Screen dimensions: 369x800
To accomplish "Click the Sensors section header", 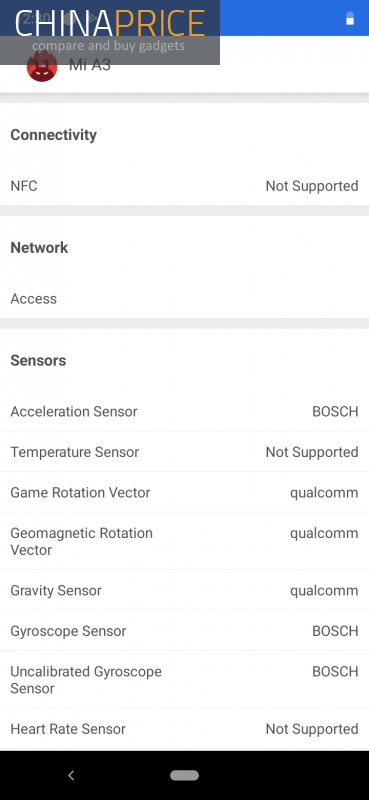I will [38, 360].
